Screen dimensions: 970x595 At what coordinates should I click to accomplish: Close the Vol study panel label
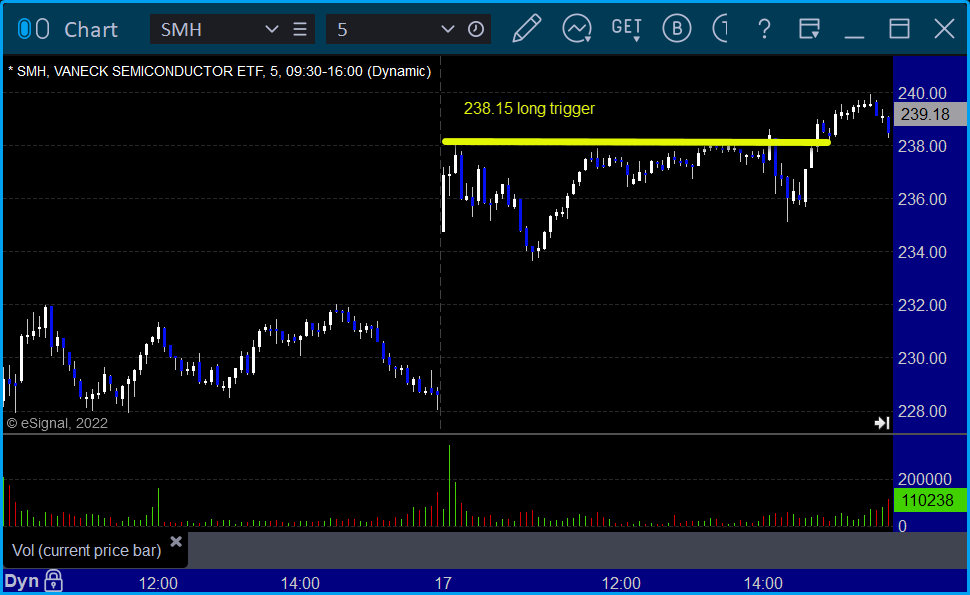pos(176,542)
